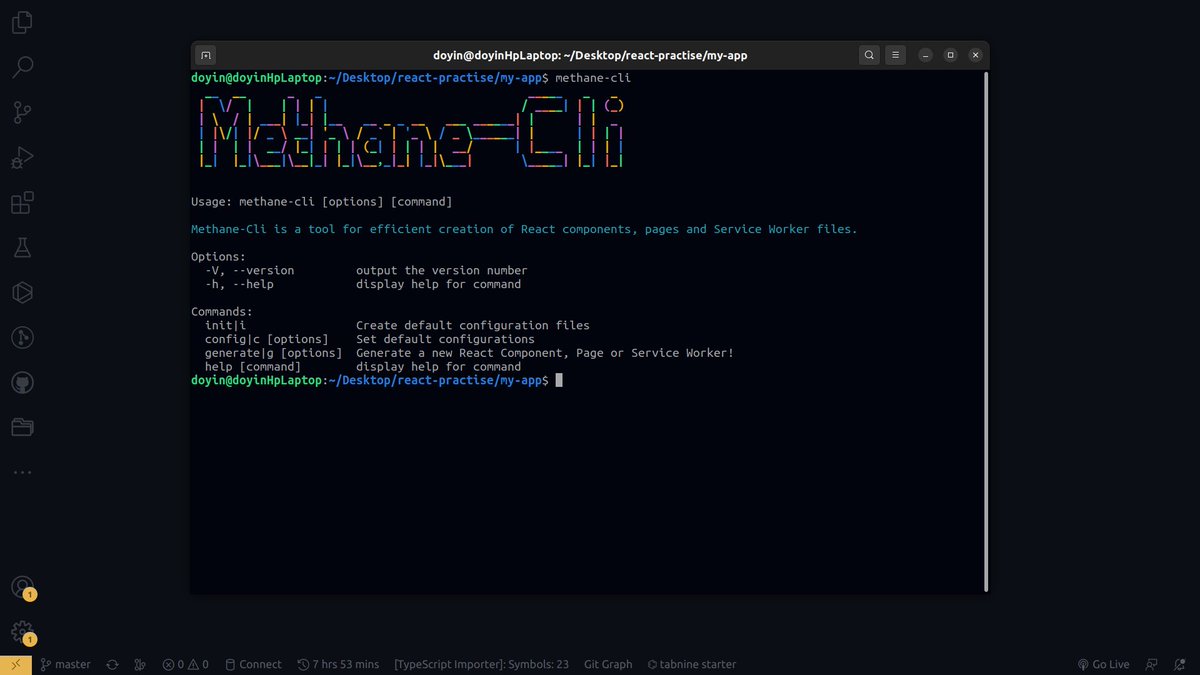Open Git Graph from the status bar
1200x675 pixels.
click(608, 664)
